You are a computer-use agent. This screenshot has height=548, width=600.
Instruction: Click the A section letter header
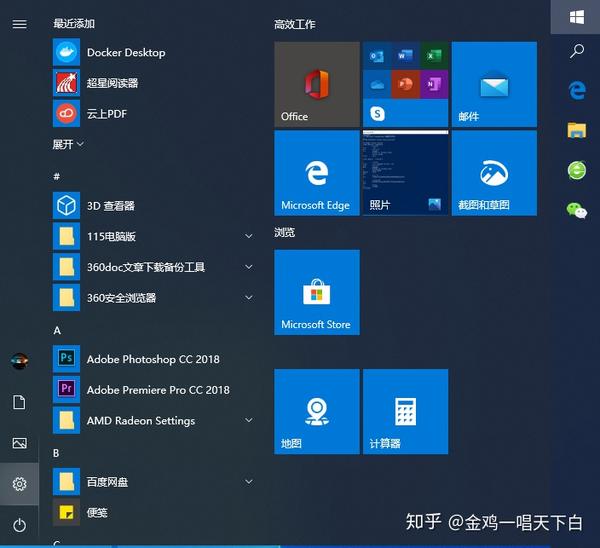(x=57, y=330)
